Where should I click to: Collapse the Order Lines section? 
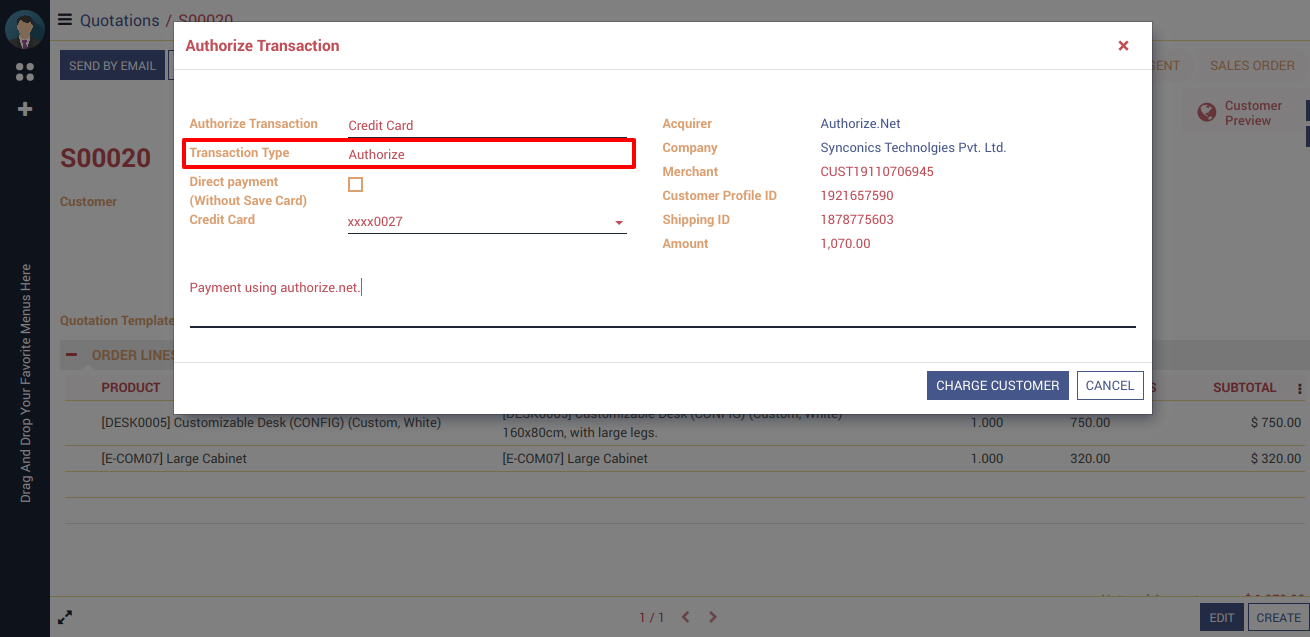click(72, 355)
